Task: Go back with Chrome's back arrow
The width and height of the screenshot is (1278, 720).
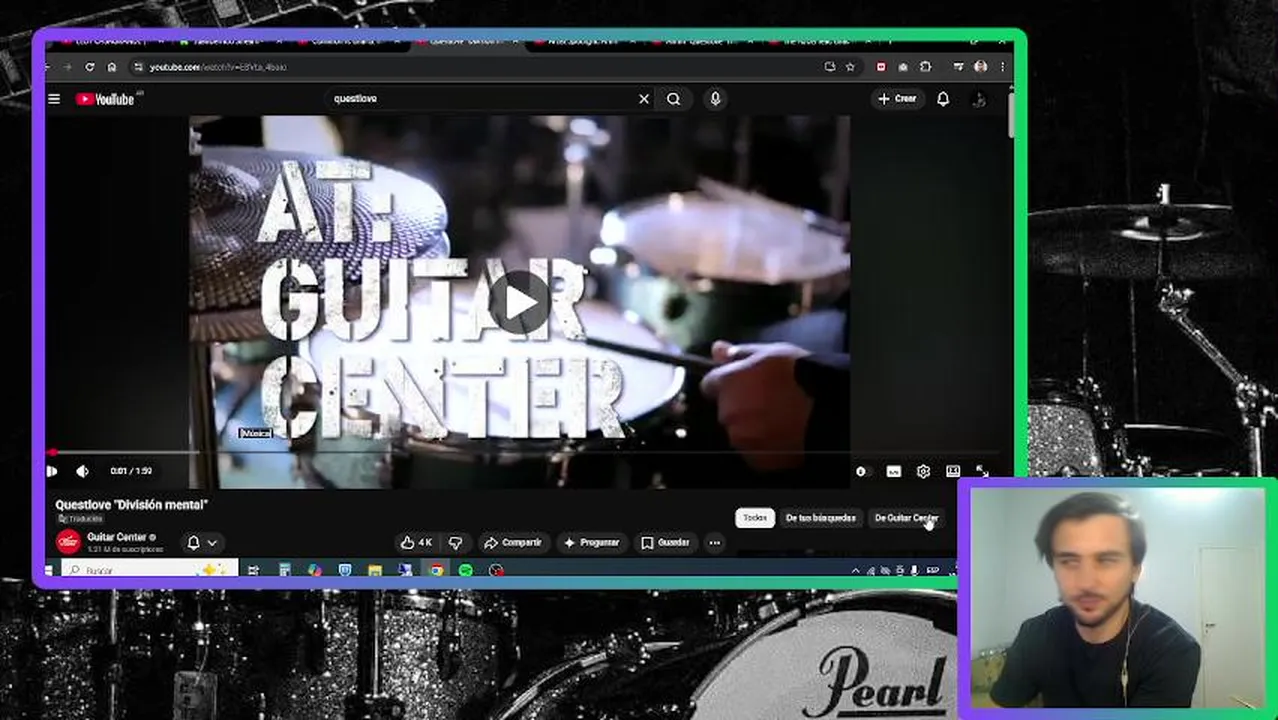Action: coord(47,67)
